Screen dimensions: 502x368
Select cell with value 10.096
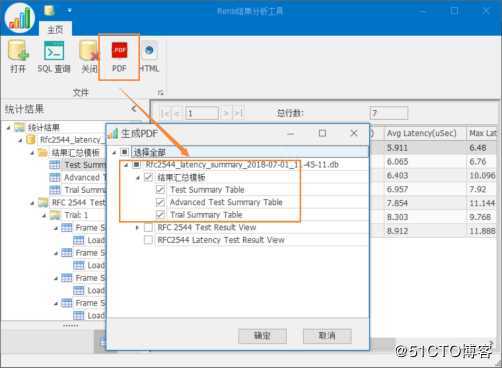tap(482, 176)
